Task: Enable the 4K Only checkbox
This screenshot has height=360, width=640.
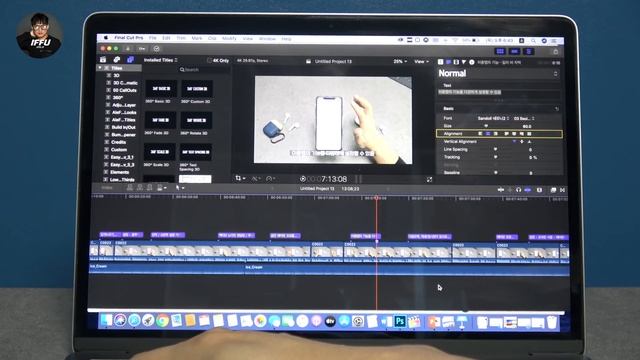Action: pos(209,60)
